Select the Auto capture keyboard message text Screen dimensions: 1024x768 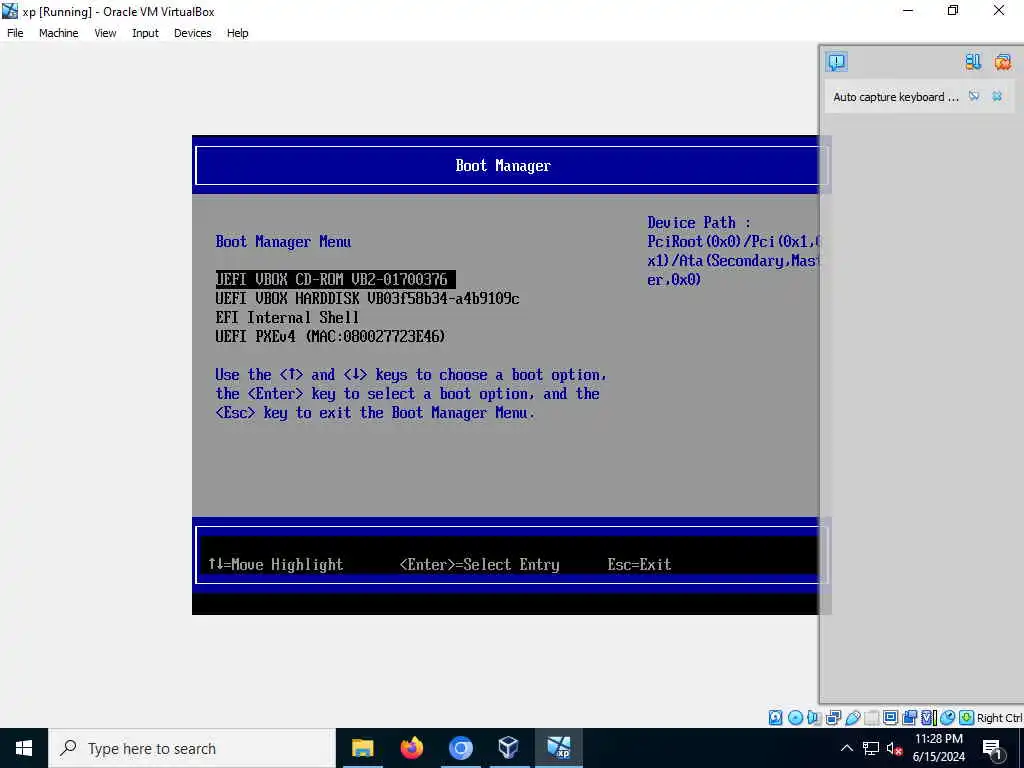tap(896, 97)
